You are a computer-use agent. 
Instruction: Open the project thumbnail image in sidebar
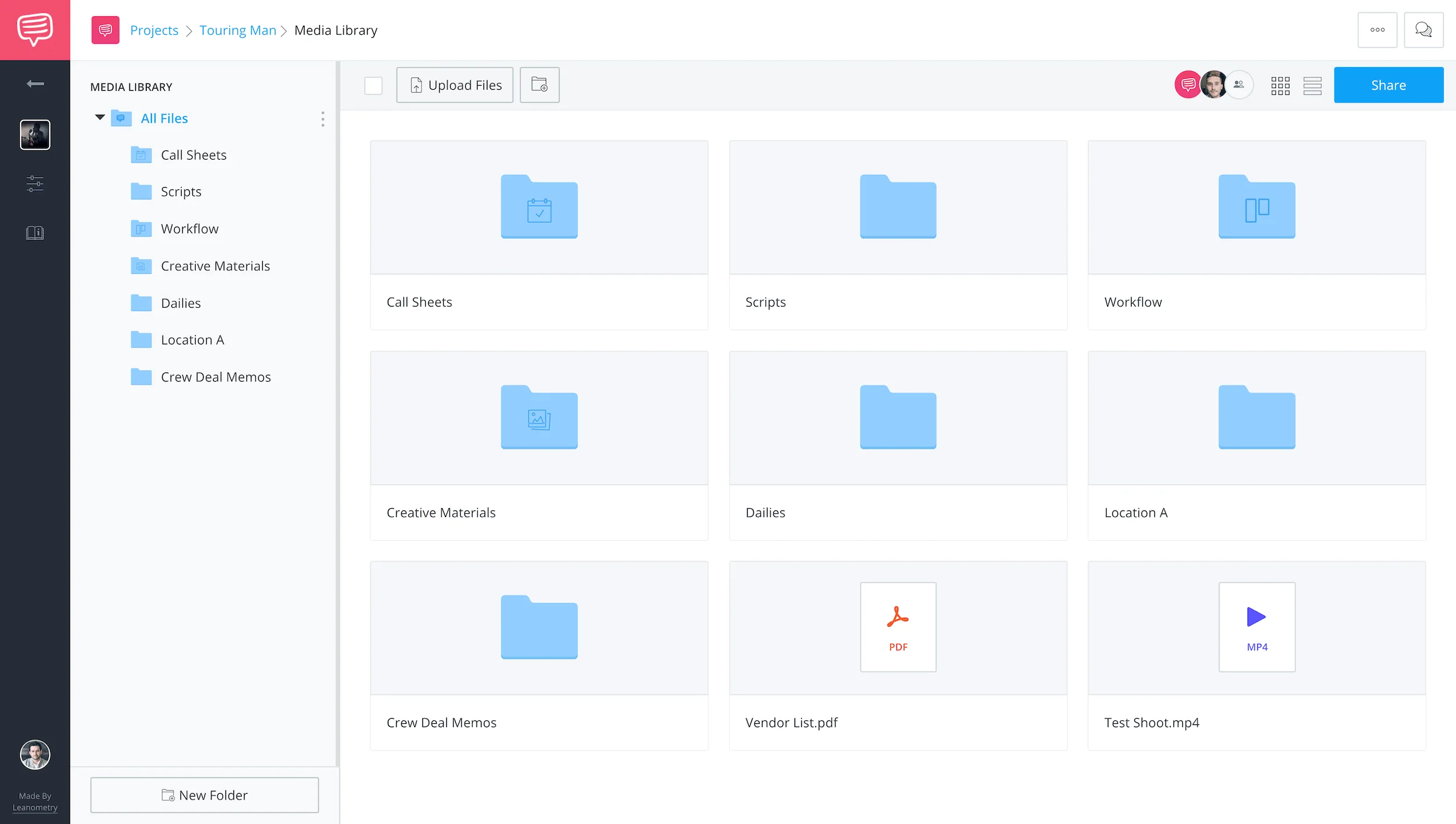[x=34, y=135]
